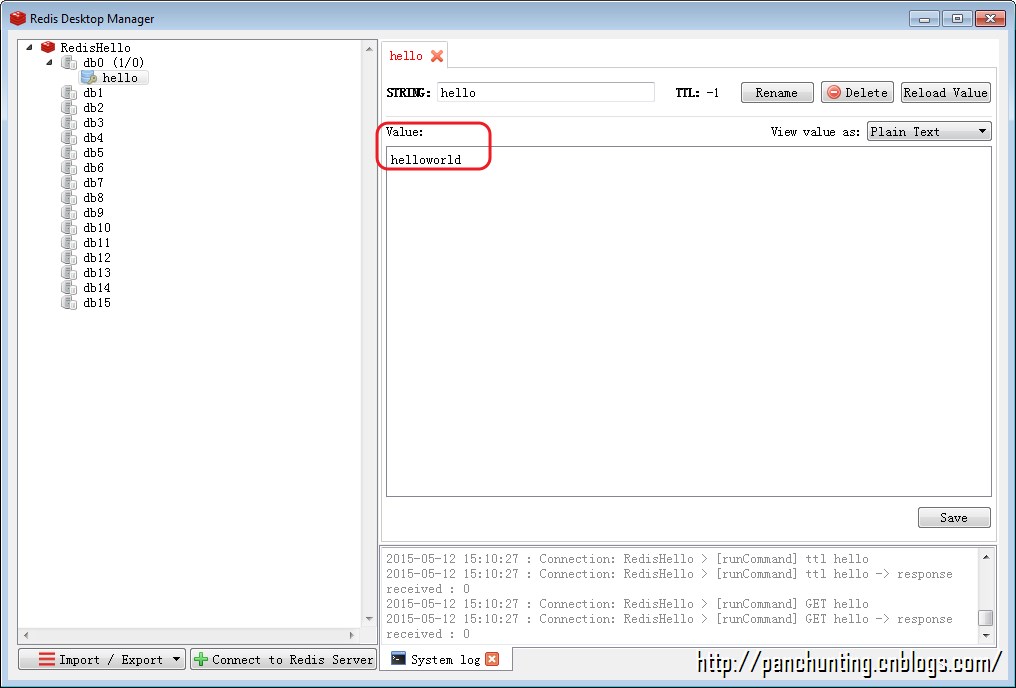Image resolution: width=1016 pixels, height=688 pixels.
Task: Click the tree panel scroll down arrow
Action: click(369, 619)
